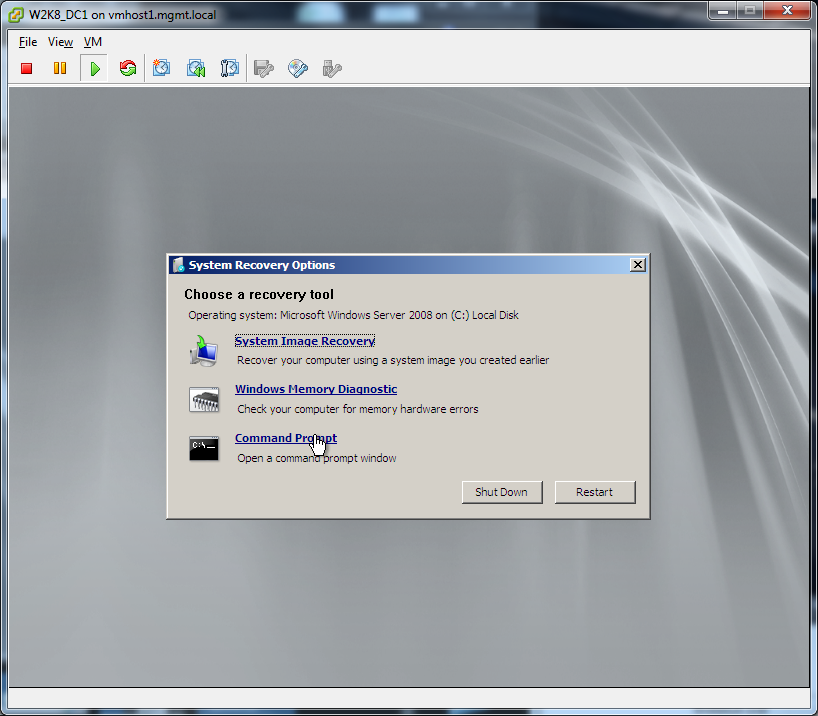Screen dimensions: 818x716
Task: Click the Reset VM toolbar icon
Action: (x=128, y=68)
